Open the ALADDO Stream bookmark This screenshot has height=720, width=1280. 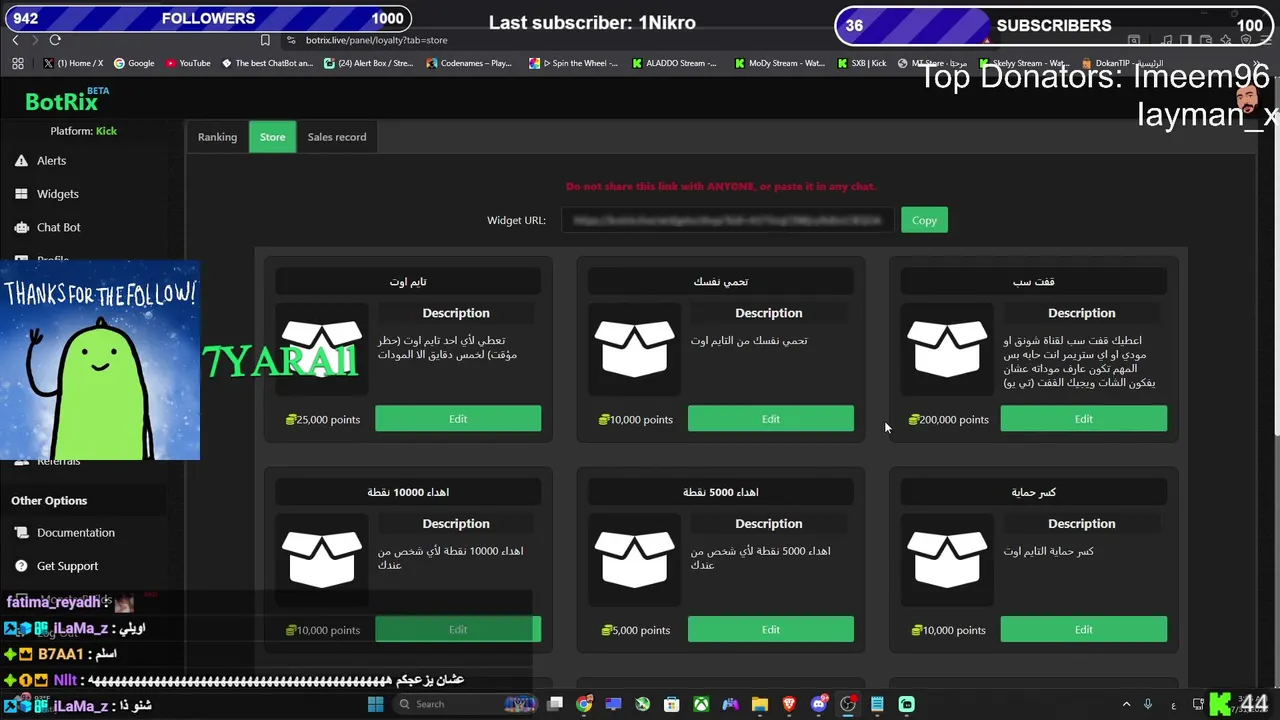click(675, 63)
